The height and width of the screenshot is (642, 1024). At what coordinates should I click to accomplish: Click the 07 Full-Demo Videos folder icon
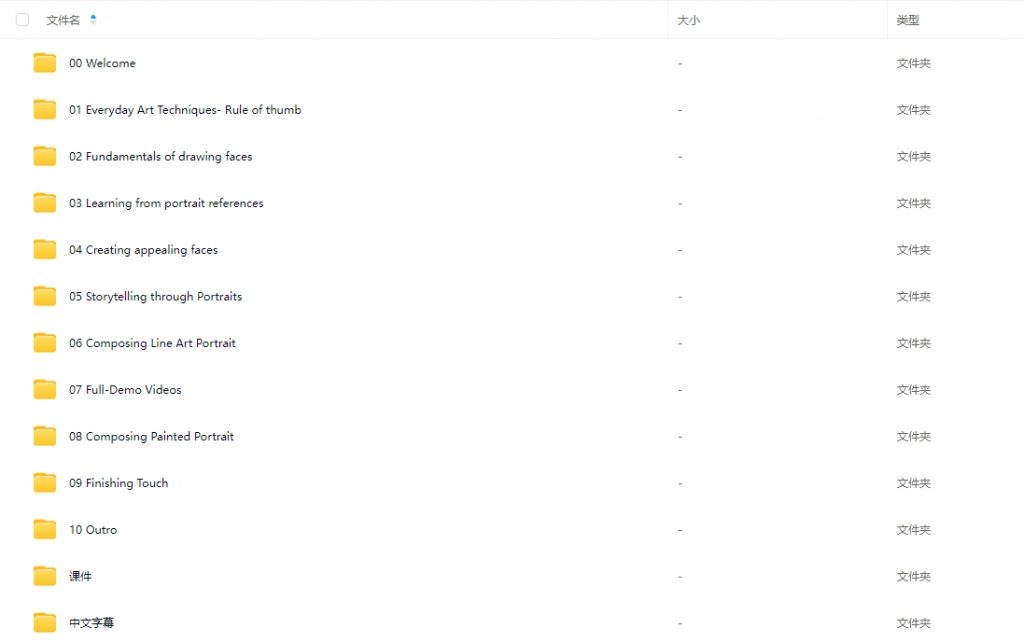click(44, 389)
